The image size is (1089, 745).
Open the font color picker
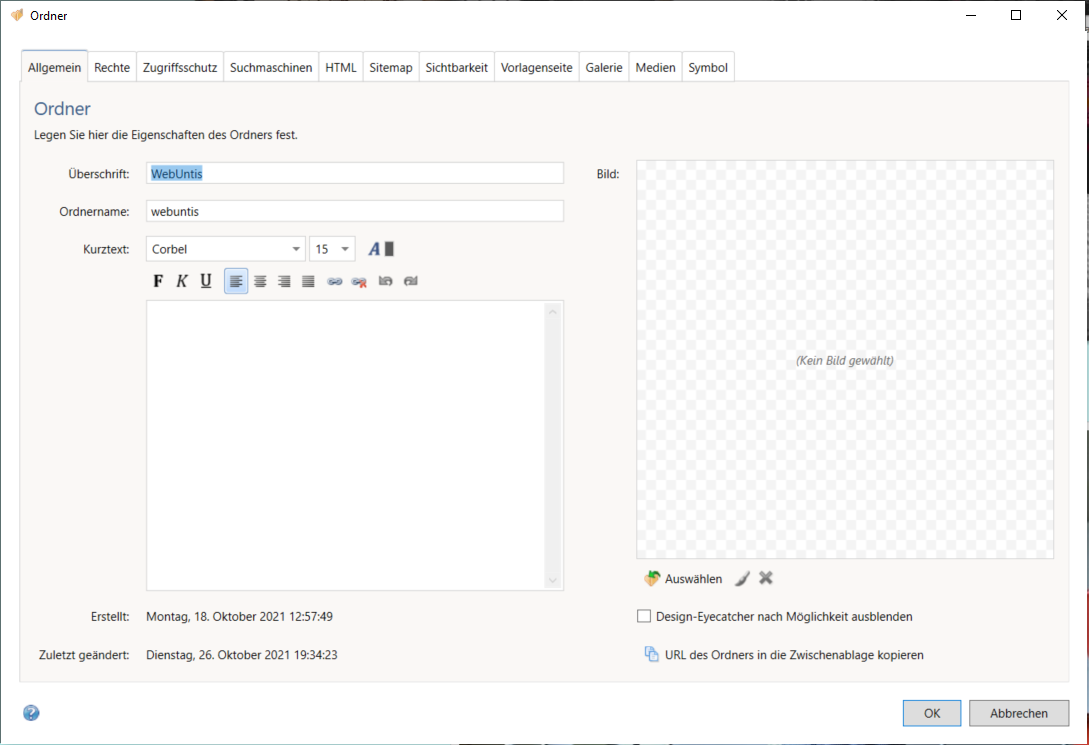click(x=381, y=249)
